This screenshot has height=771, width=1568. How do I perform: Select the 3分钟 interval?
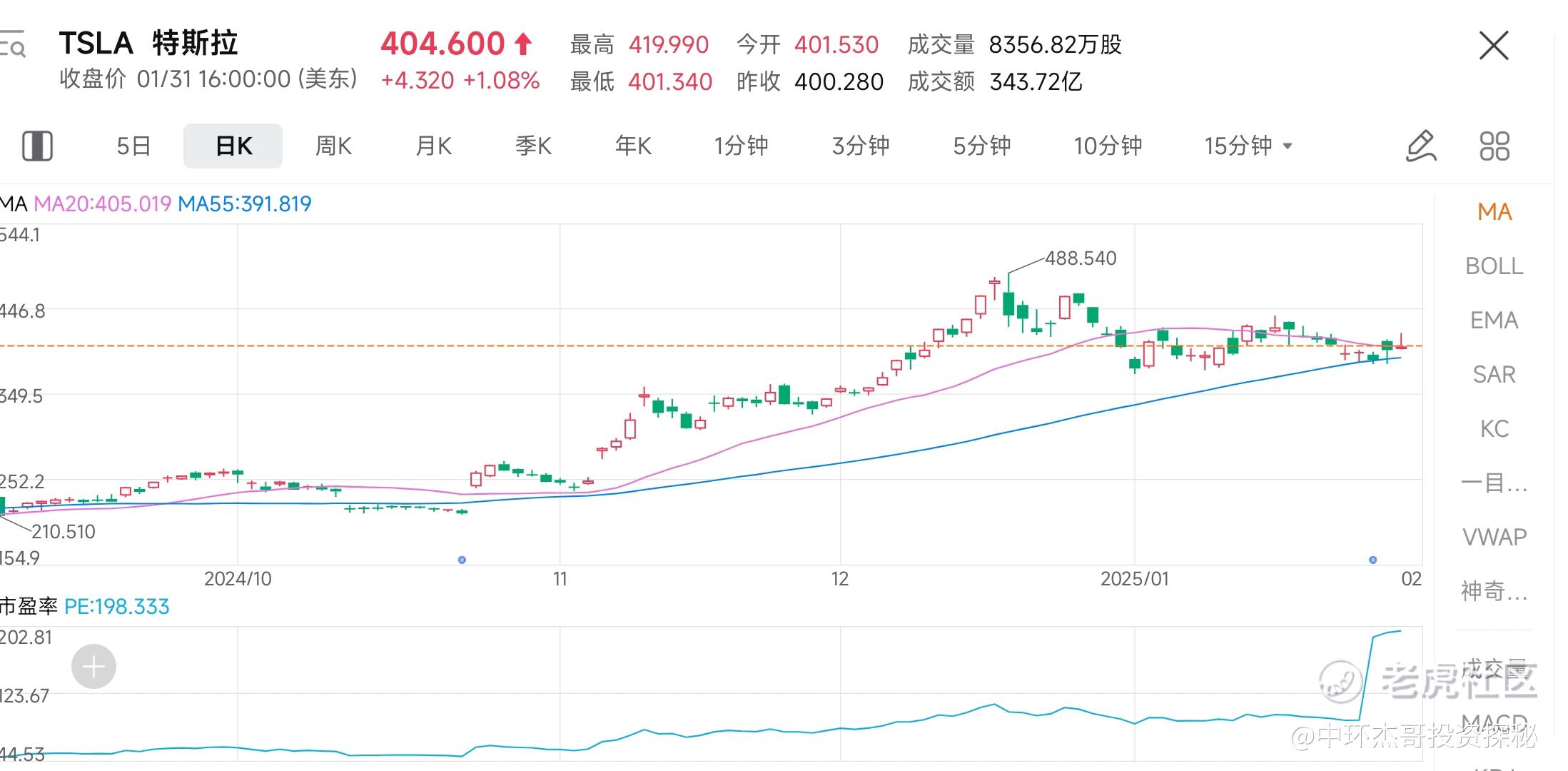(x=861, y=146)
